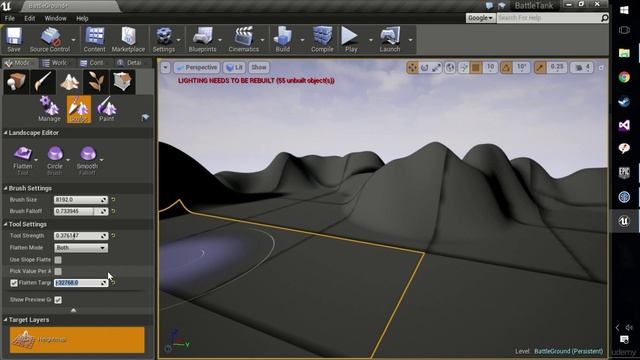
Task: Open grid snap size 10 dropdown
Action: (490, 67)
